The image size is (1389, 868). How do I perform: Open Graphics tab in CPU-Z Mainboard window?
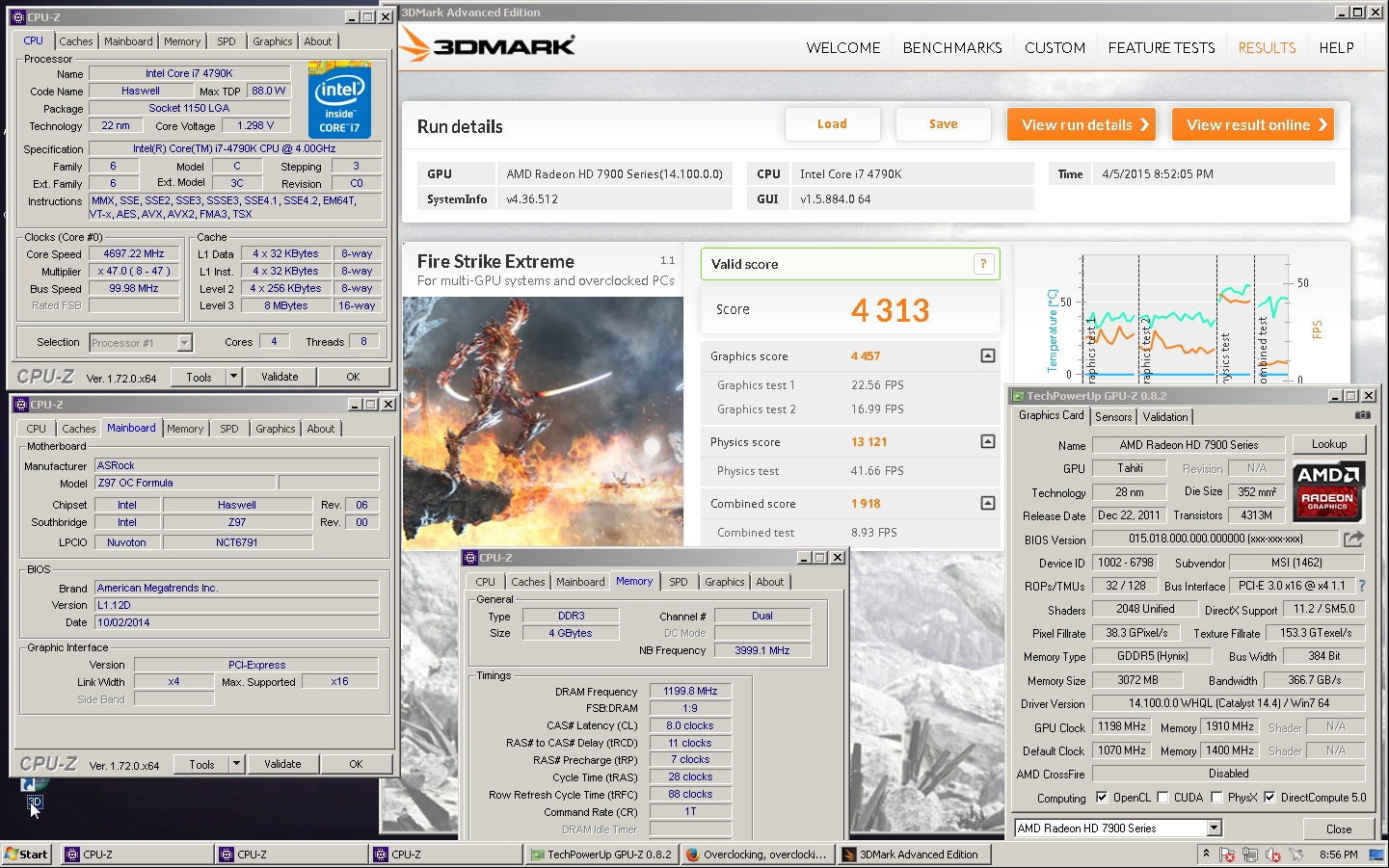point(276,429)
